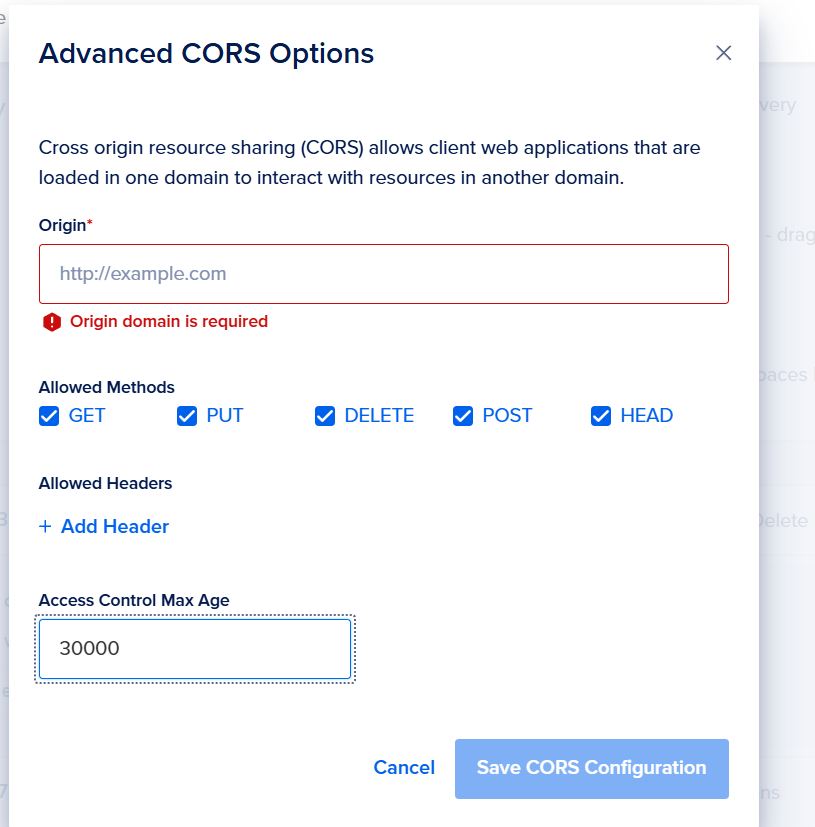Focus the Origin domain input field
815x827 pixels.
point(384,274)
